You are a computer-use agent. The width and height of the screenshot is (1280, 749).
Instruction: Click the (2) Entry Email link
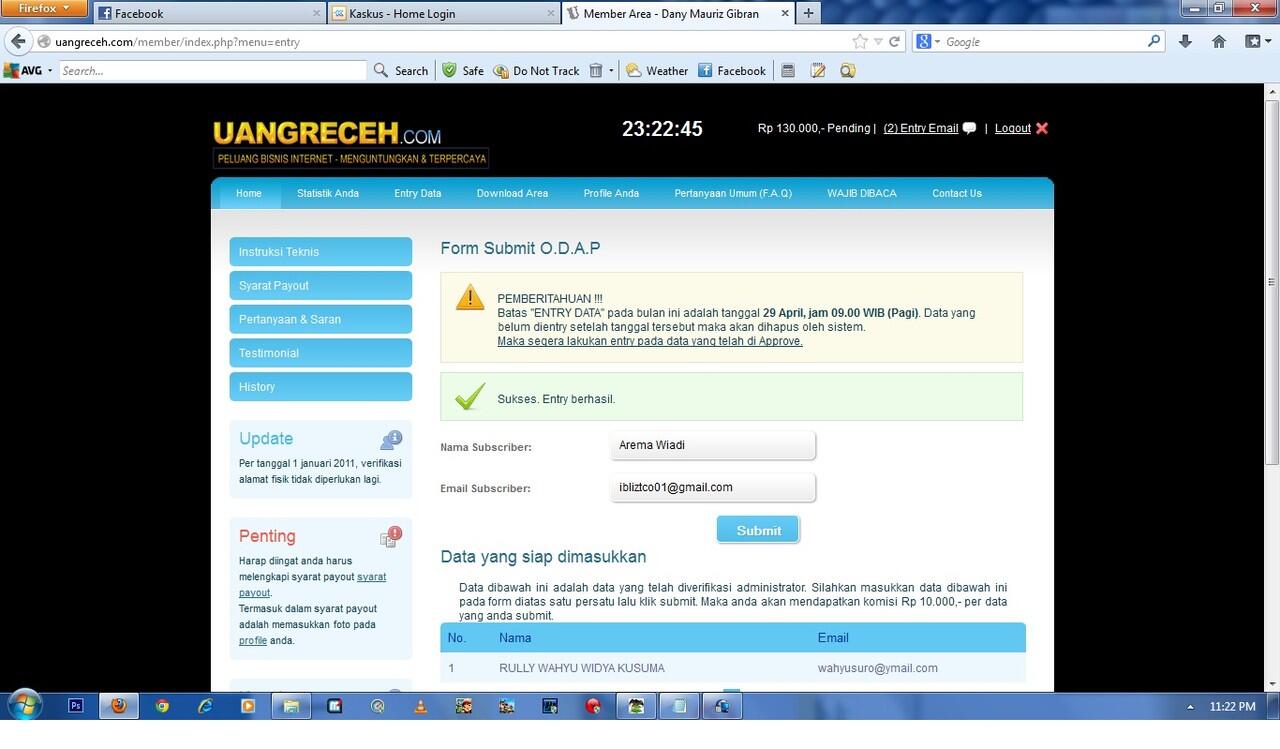click(921, 128)
